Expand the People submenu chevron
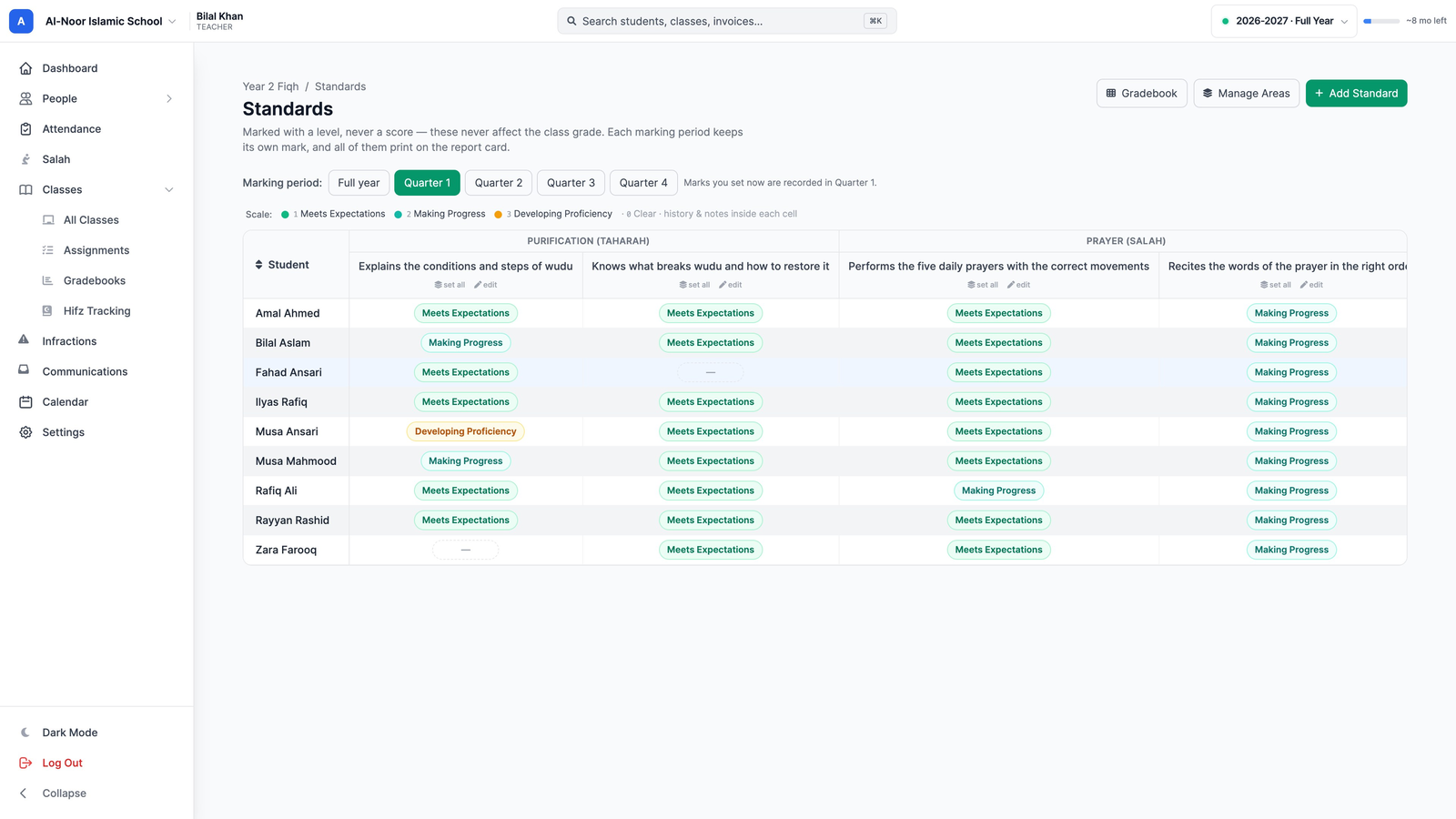The height and width of the screenshot is (819, 1456). click(169, 98)
